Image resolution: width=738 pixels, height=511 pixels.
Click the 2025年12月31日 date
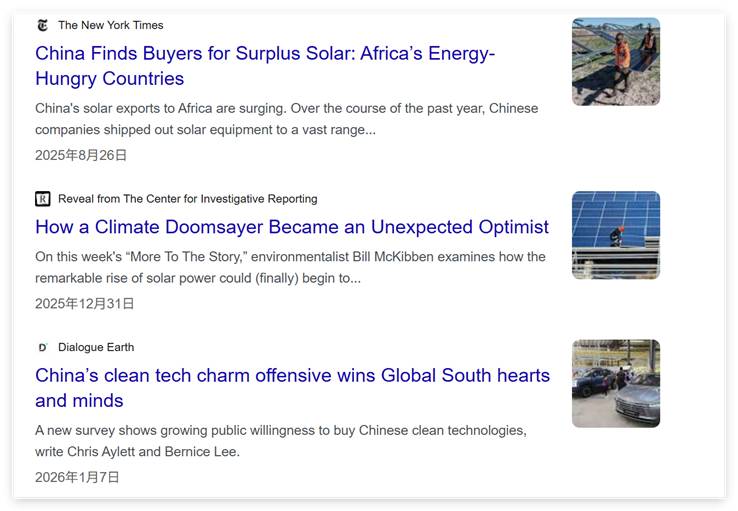tap(85, 303)
